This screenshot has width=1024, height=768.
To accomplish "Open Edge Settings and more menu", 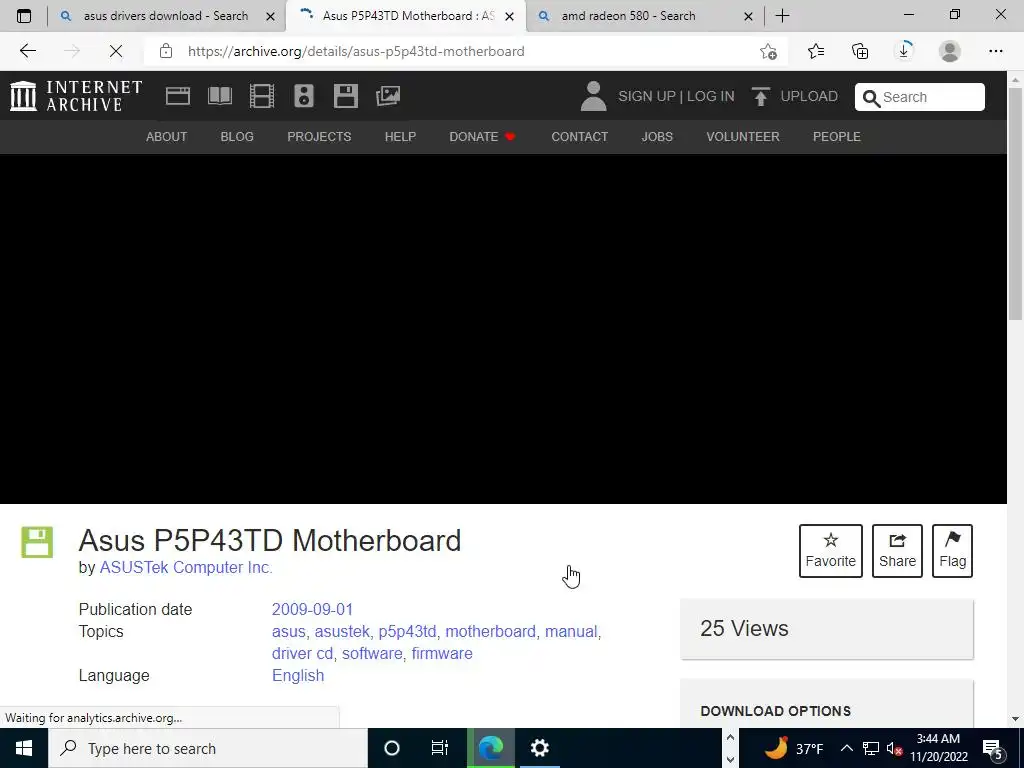I will [x=995, y=51].
